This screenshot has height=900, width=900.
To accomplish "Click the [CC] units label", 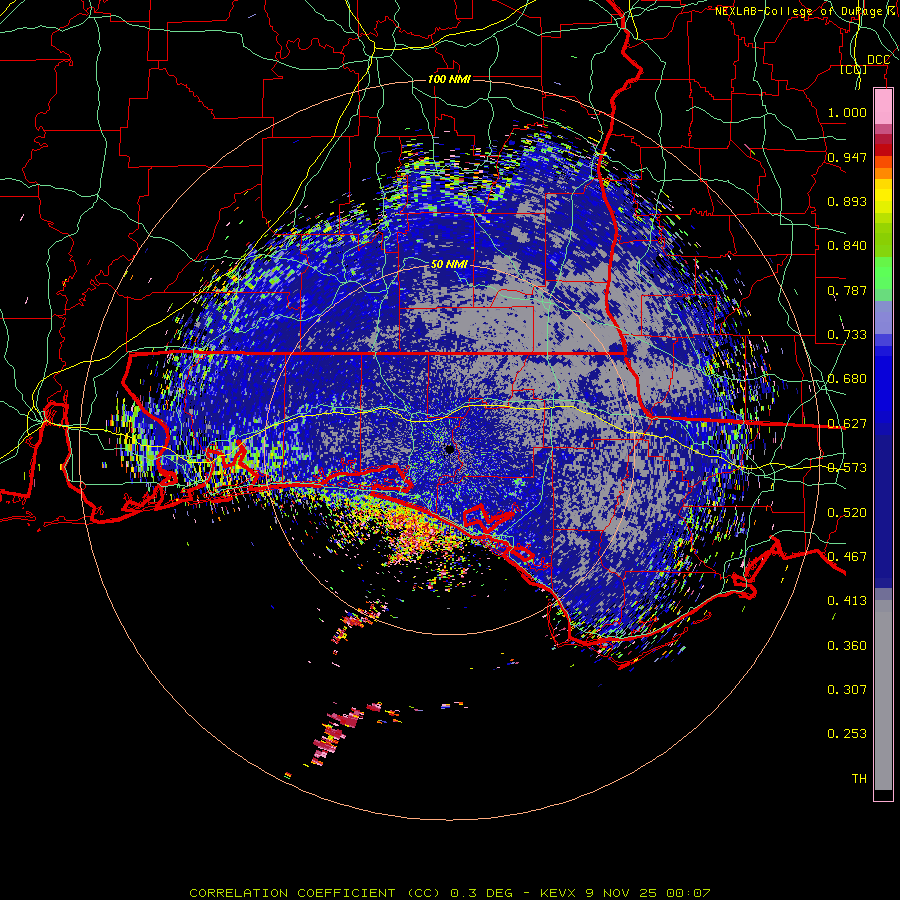I will (854, 69).
